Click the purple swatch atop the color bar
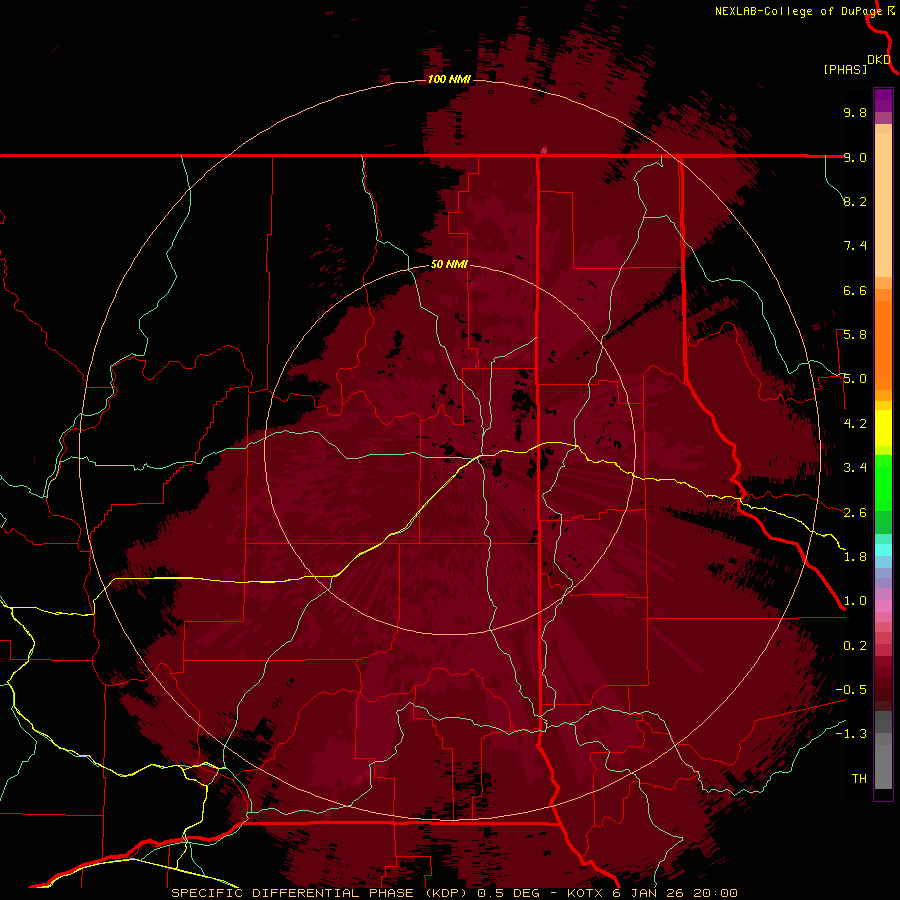This screenshot has width=900, height=900. pos(883,100)
